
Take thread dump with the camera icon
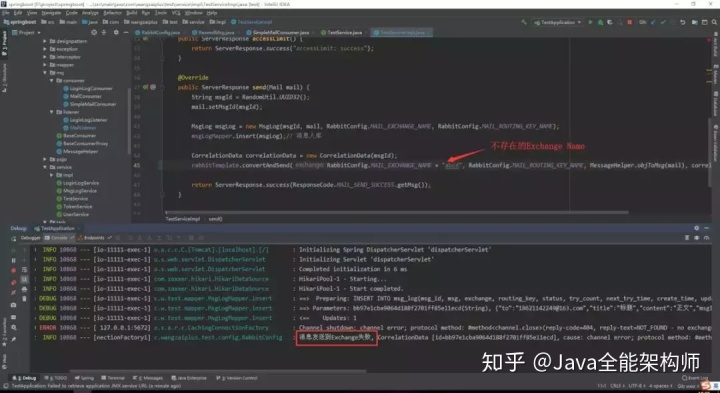(x=13, y=305)
